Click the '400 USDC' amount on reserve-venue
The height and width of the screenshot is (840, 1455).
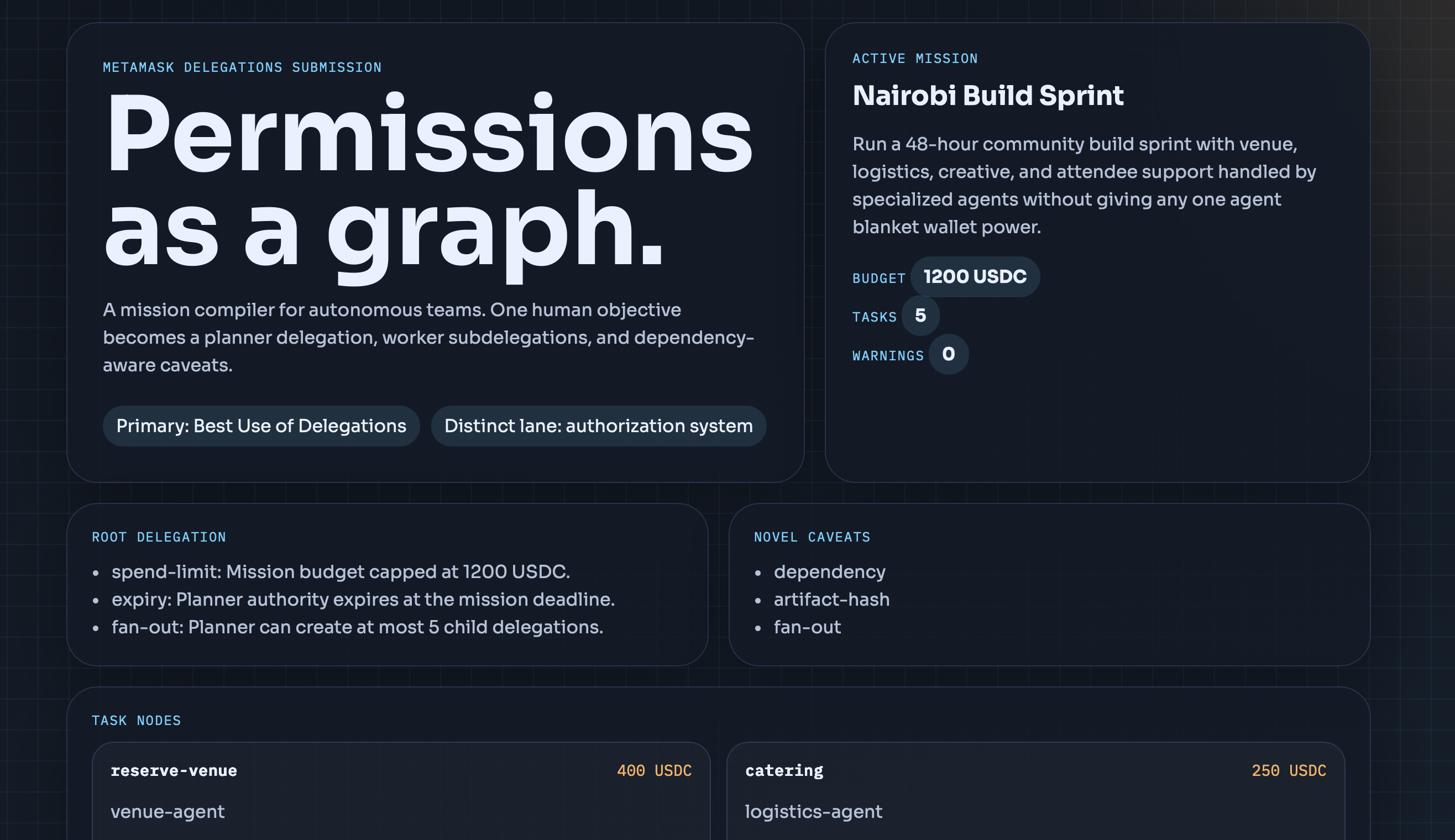(x=654, y=771)
